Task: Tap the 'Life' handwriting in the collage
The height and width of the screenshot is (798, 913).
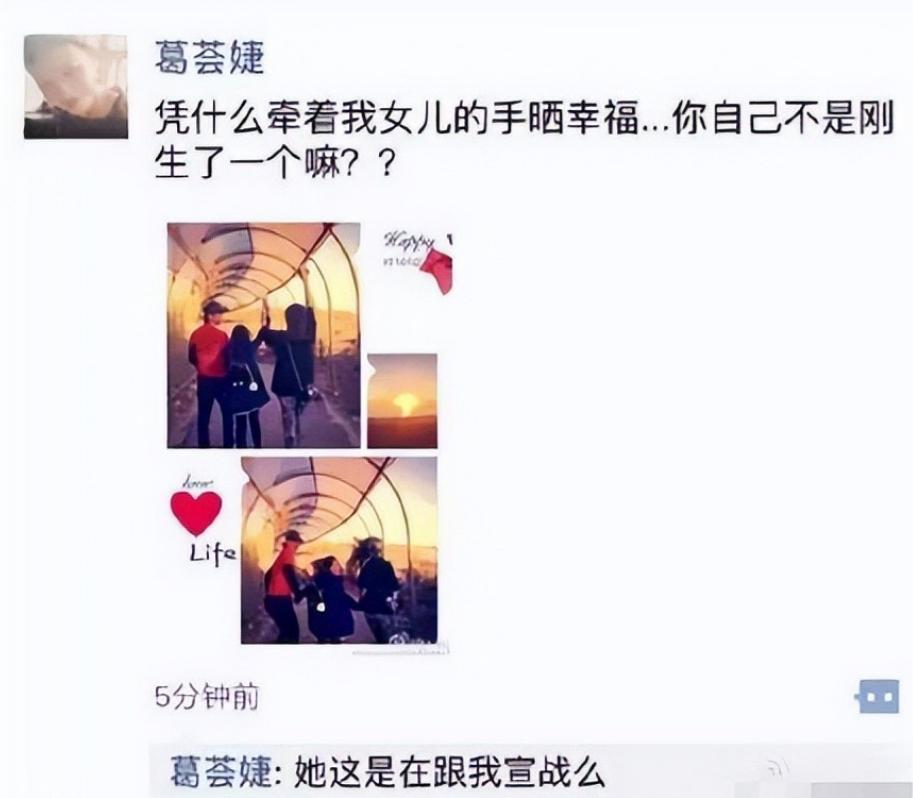Action: click(213, 554)
